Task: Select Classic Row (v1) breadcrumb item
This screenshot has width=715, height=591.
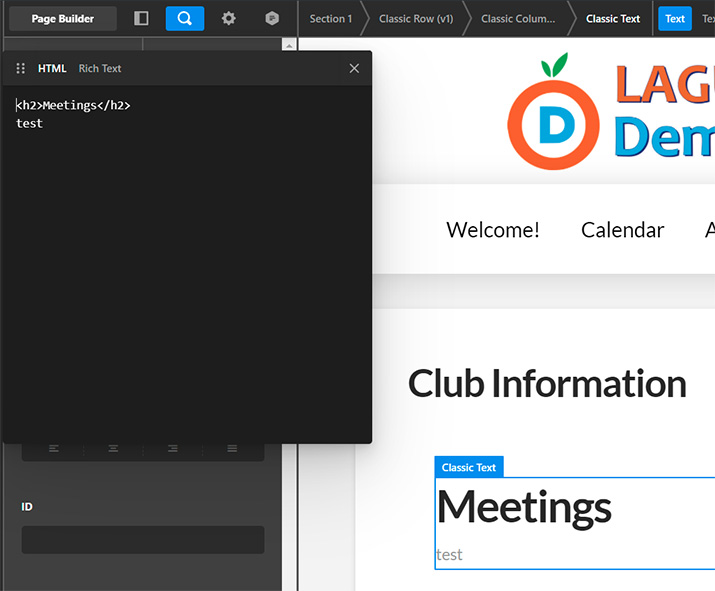Action: 415,18
